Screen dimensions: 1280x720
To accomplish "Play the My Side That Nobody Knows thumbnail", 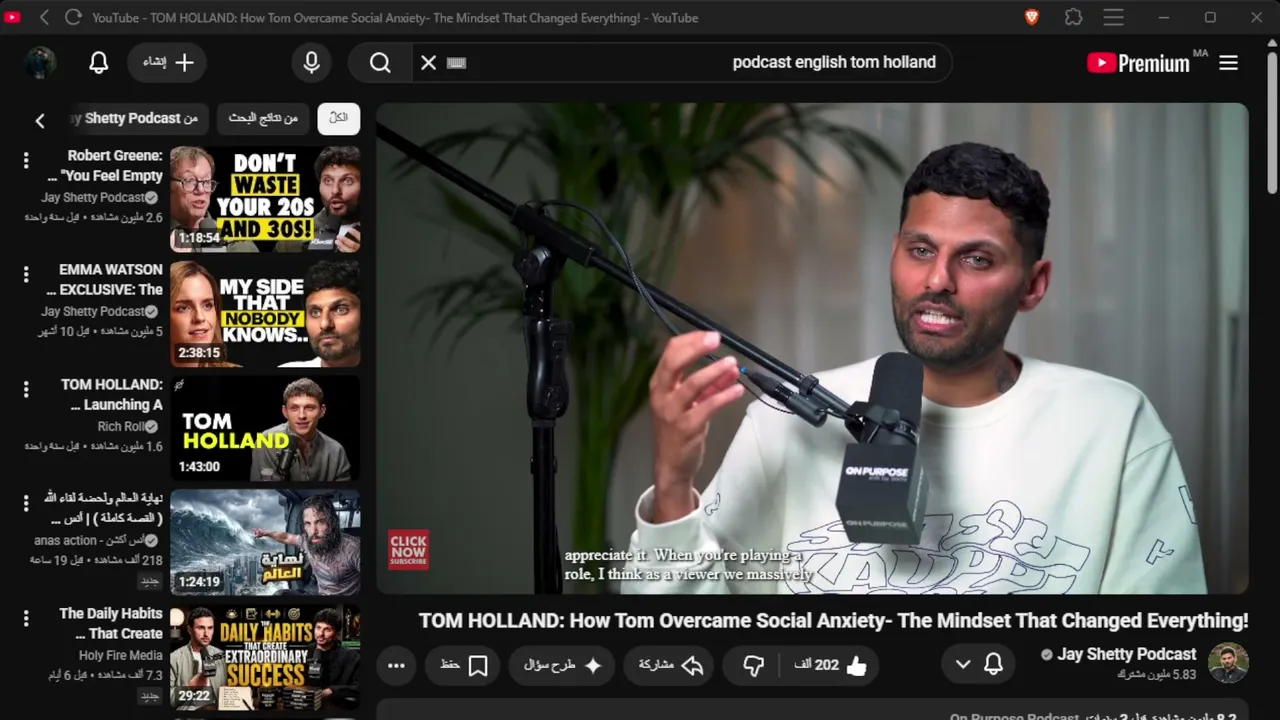I will 265,314.
